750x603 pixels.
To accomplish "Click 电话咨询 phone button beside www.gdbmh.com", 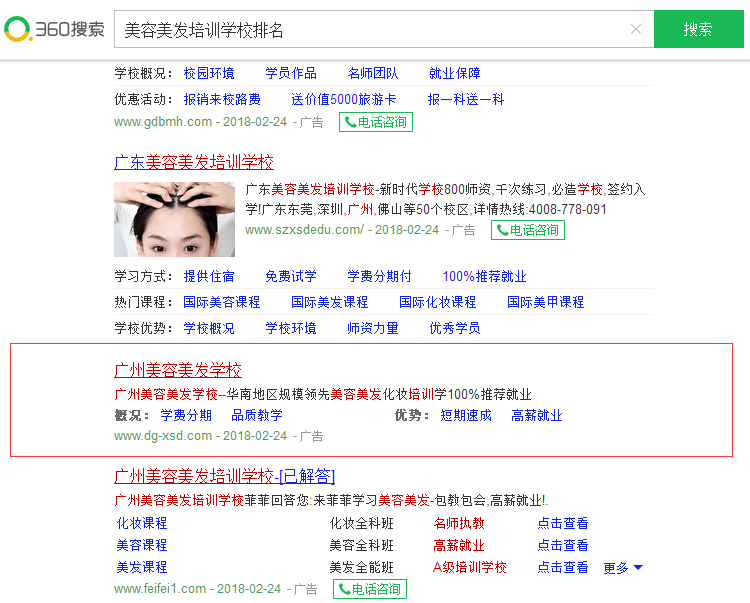I will (375, 122).
